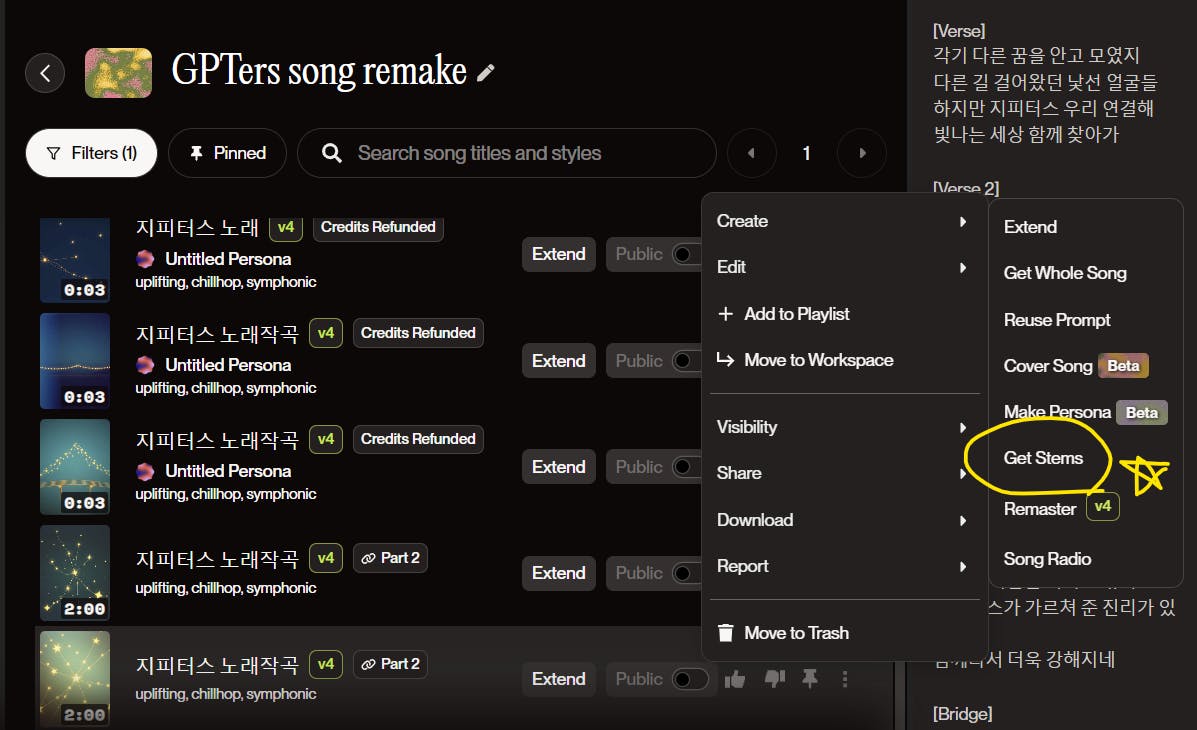Screen dimensions: 1197x730
Task: Expand the Share submenu
Action: pyautogui.click(x=844, y=473)
